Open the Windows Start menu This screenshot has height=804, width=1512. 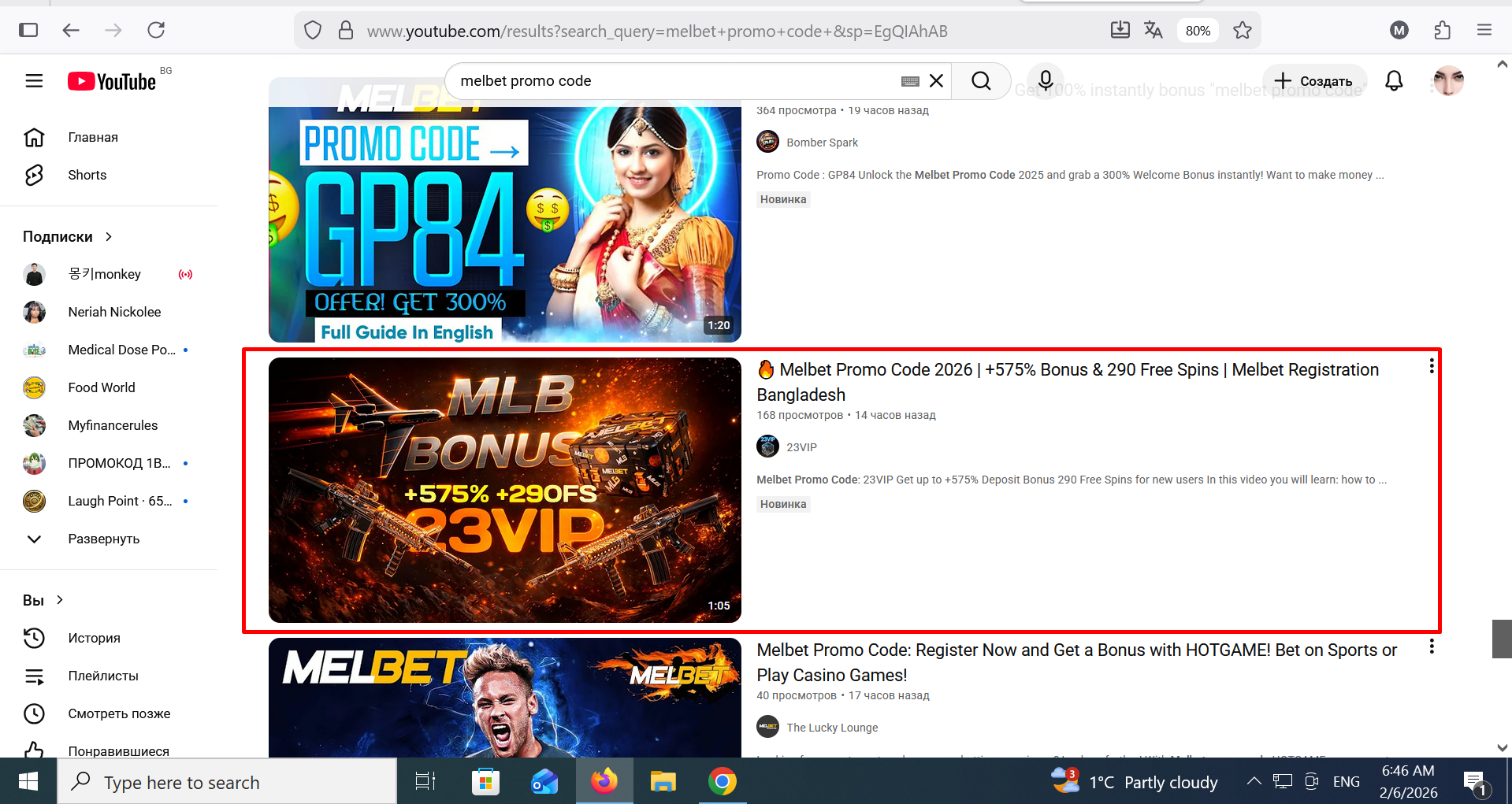tap(28, 781)
